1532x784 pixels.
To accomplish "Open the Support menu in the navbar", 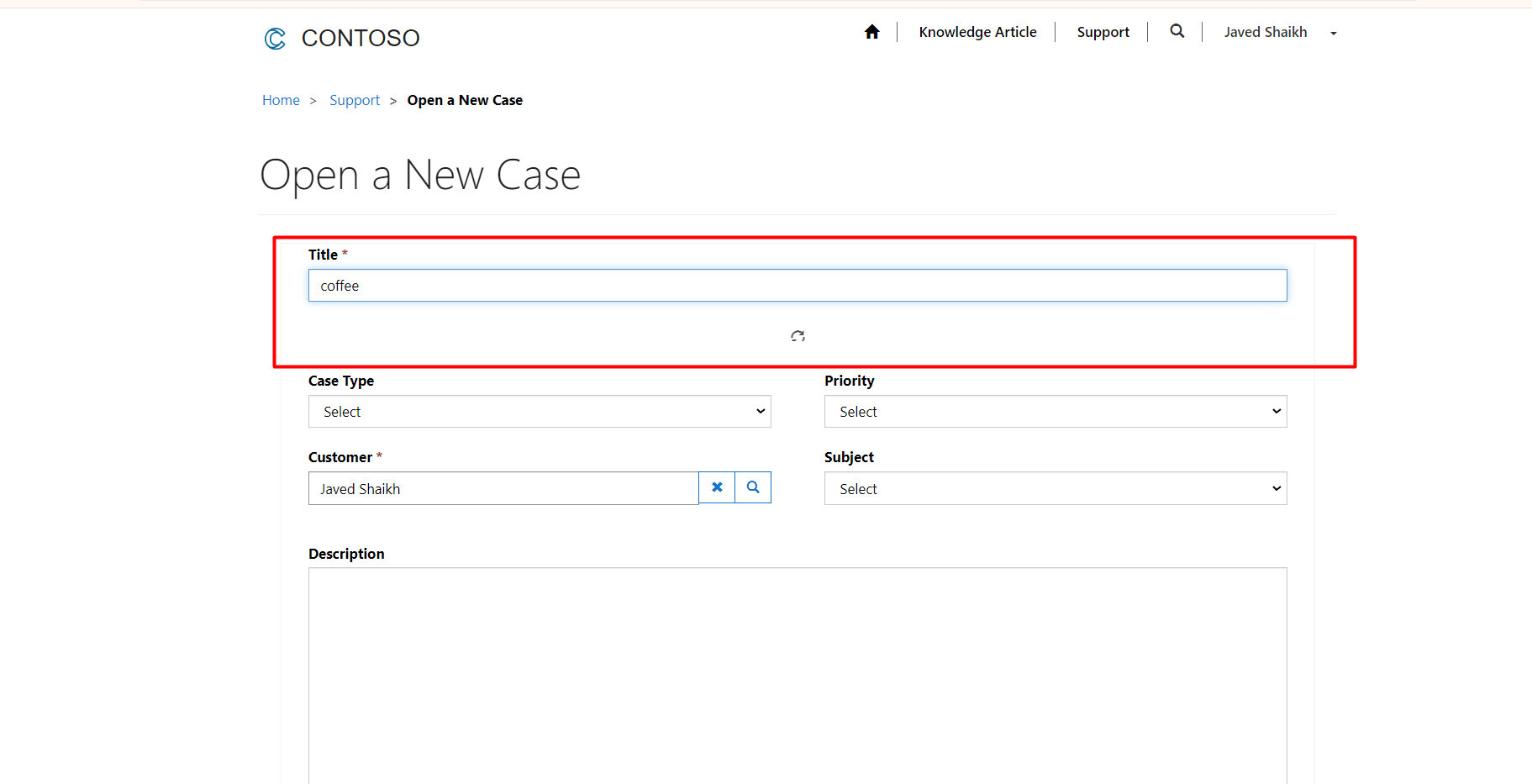I will [x=1103, y=32].
